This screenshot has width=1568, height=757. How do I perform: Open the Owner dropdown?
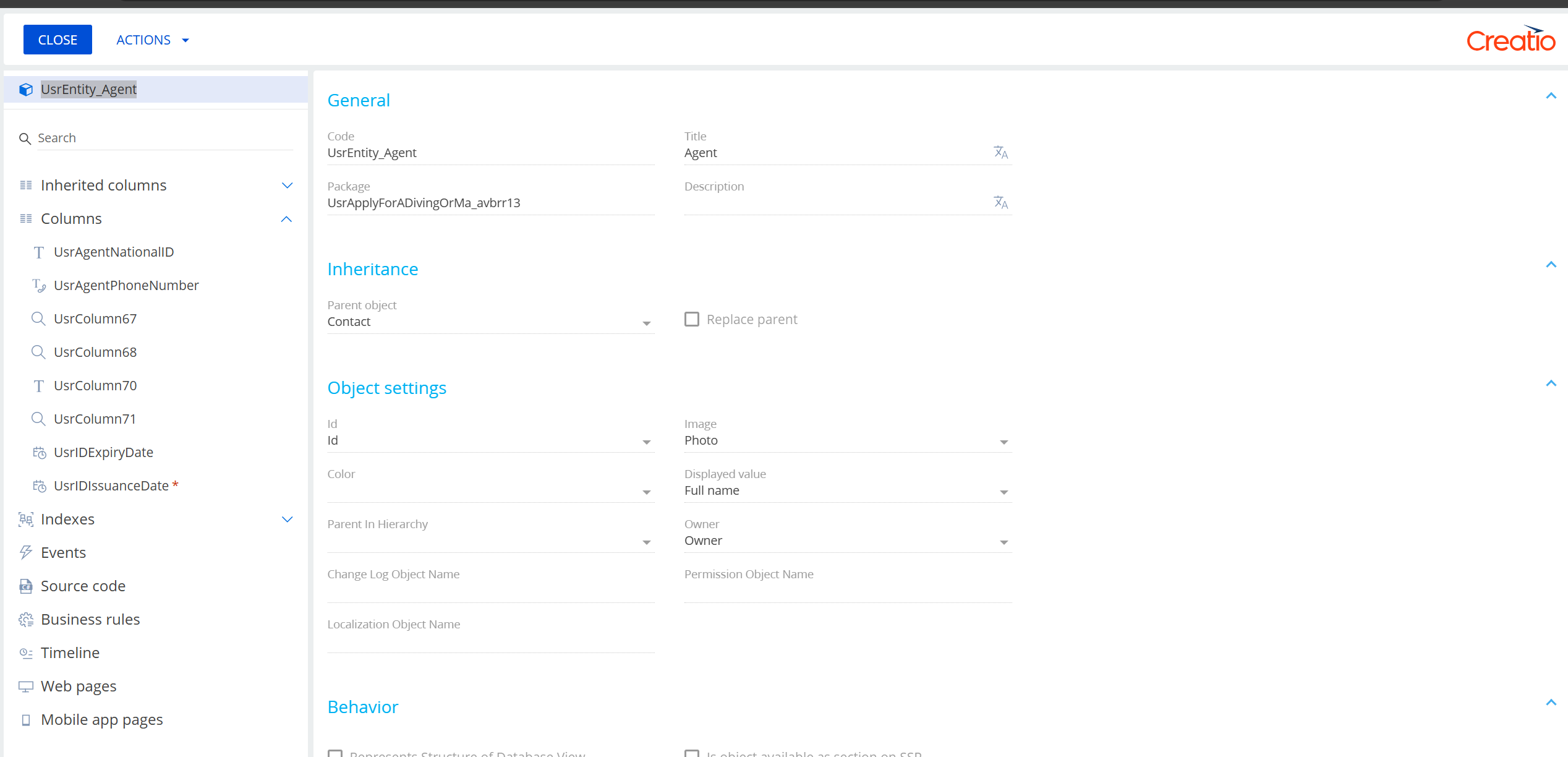pyautogui.click(x=1003, y=542)
